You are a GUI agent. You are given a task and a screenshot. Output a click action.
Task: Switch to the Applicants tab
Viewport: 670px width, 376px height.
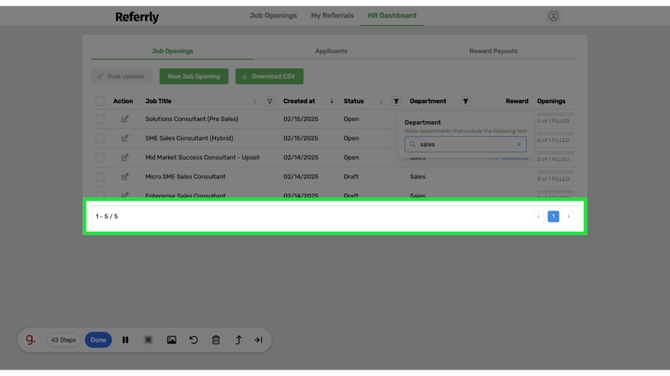point(331,51)
